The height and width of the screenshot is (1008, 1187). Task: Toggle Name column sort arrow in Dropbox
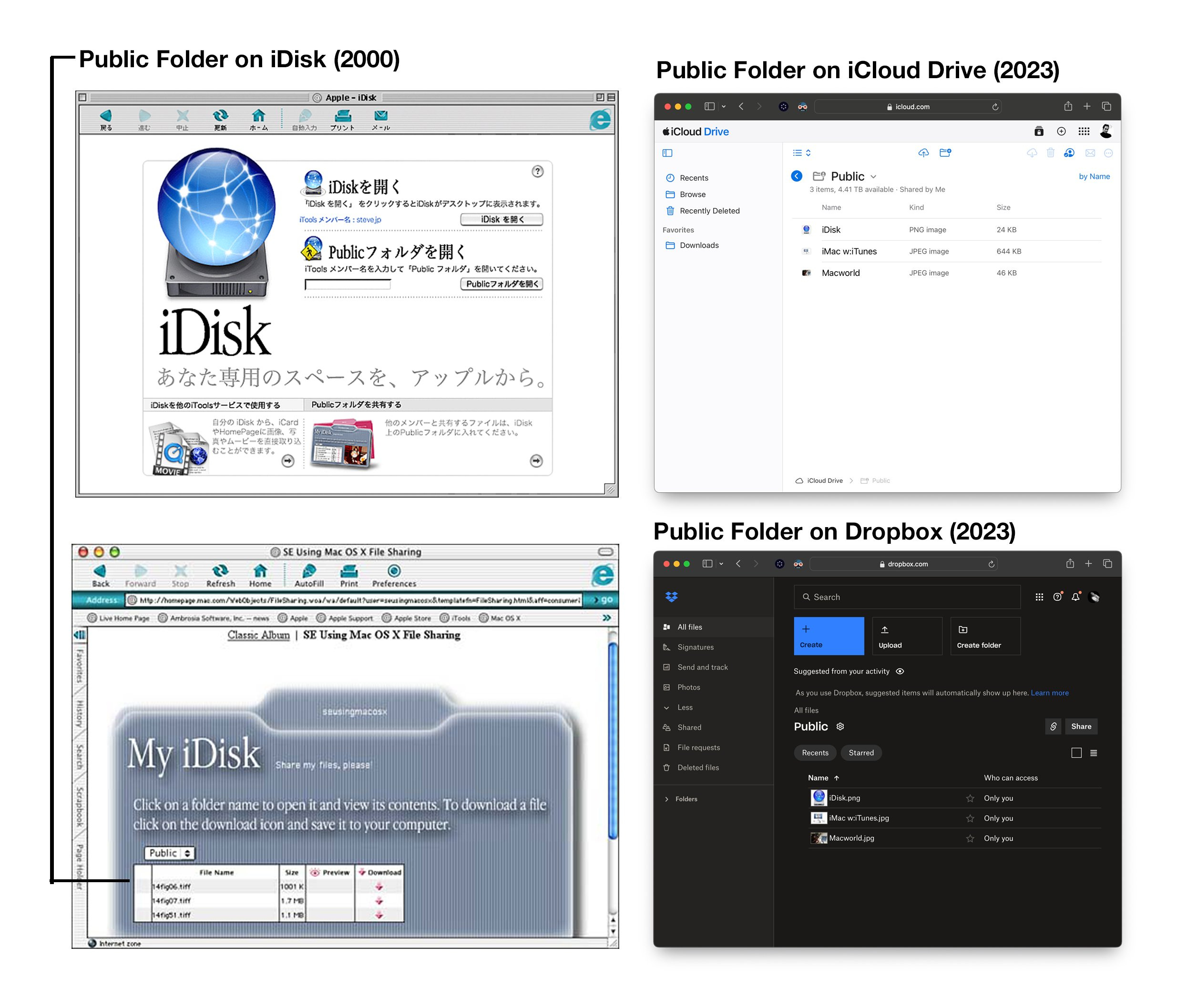coord(836,778)
